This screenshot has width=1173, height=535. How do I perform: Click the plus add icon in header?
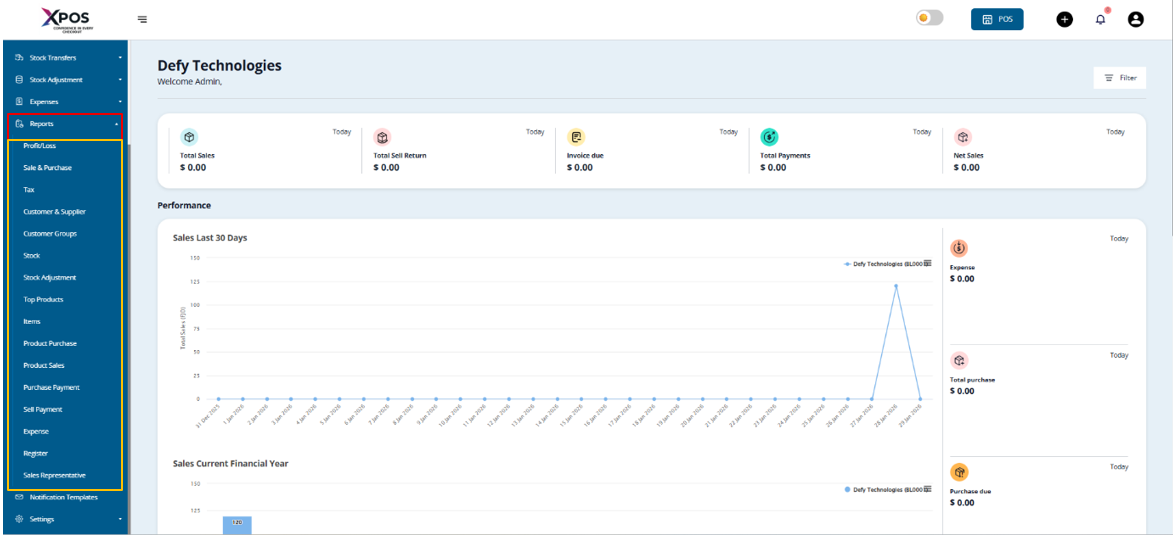tap(1064, 19)
